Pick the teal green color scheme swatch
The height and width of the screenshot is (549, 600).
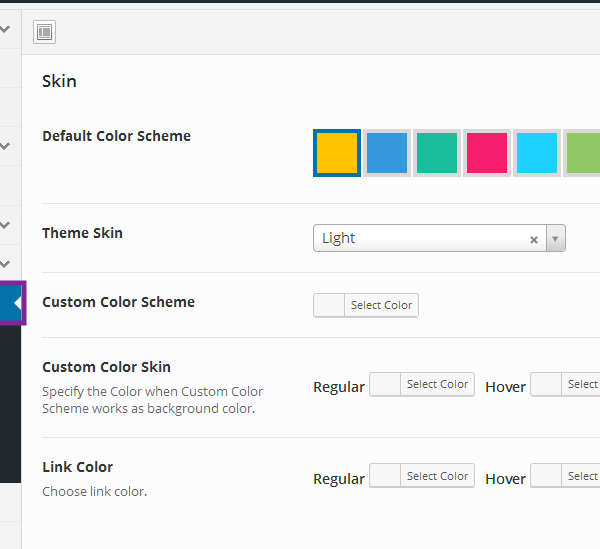point(436,153)
